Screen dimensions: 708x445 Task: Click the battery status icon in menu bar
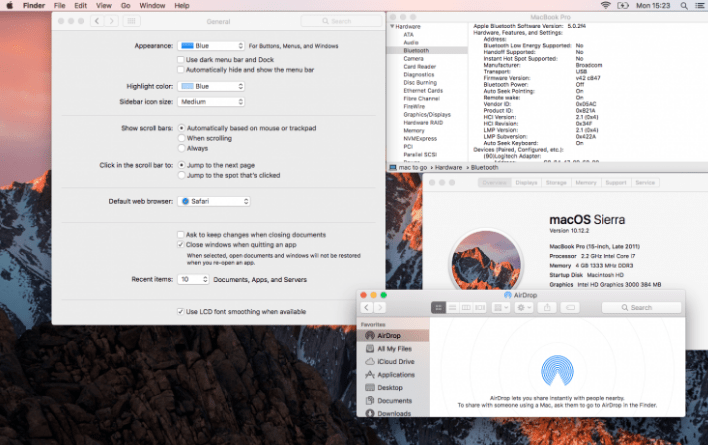click(x=623, y=5)
